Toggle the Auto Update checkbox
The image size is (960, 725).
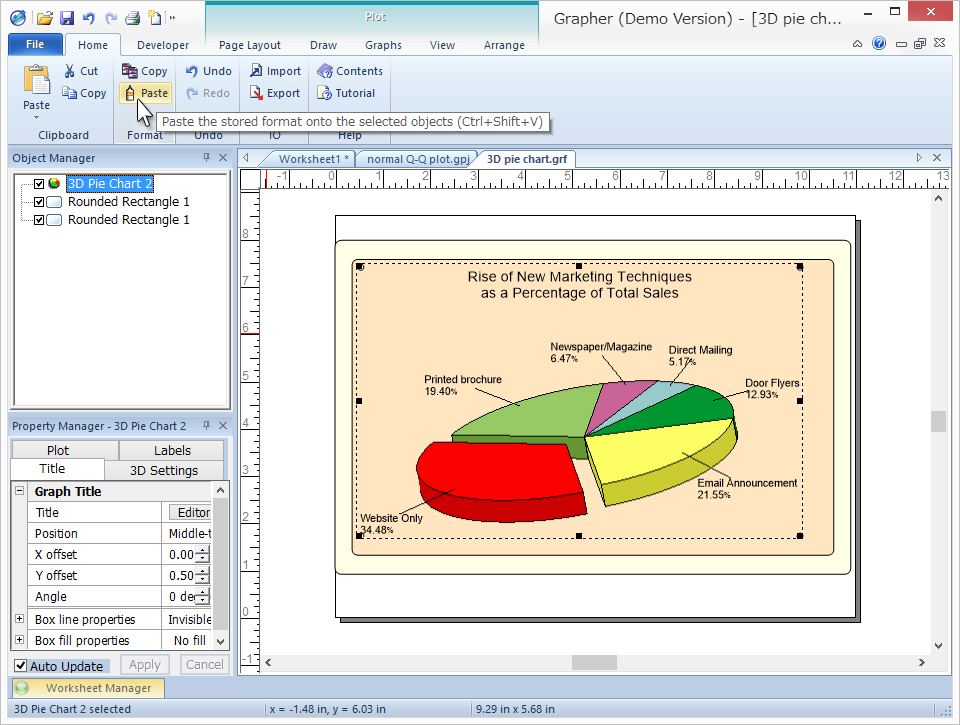[21, 666]
